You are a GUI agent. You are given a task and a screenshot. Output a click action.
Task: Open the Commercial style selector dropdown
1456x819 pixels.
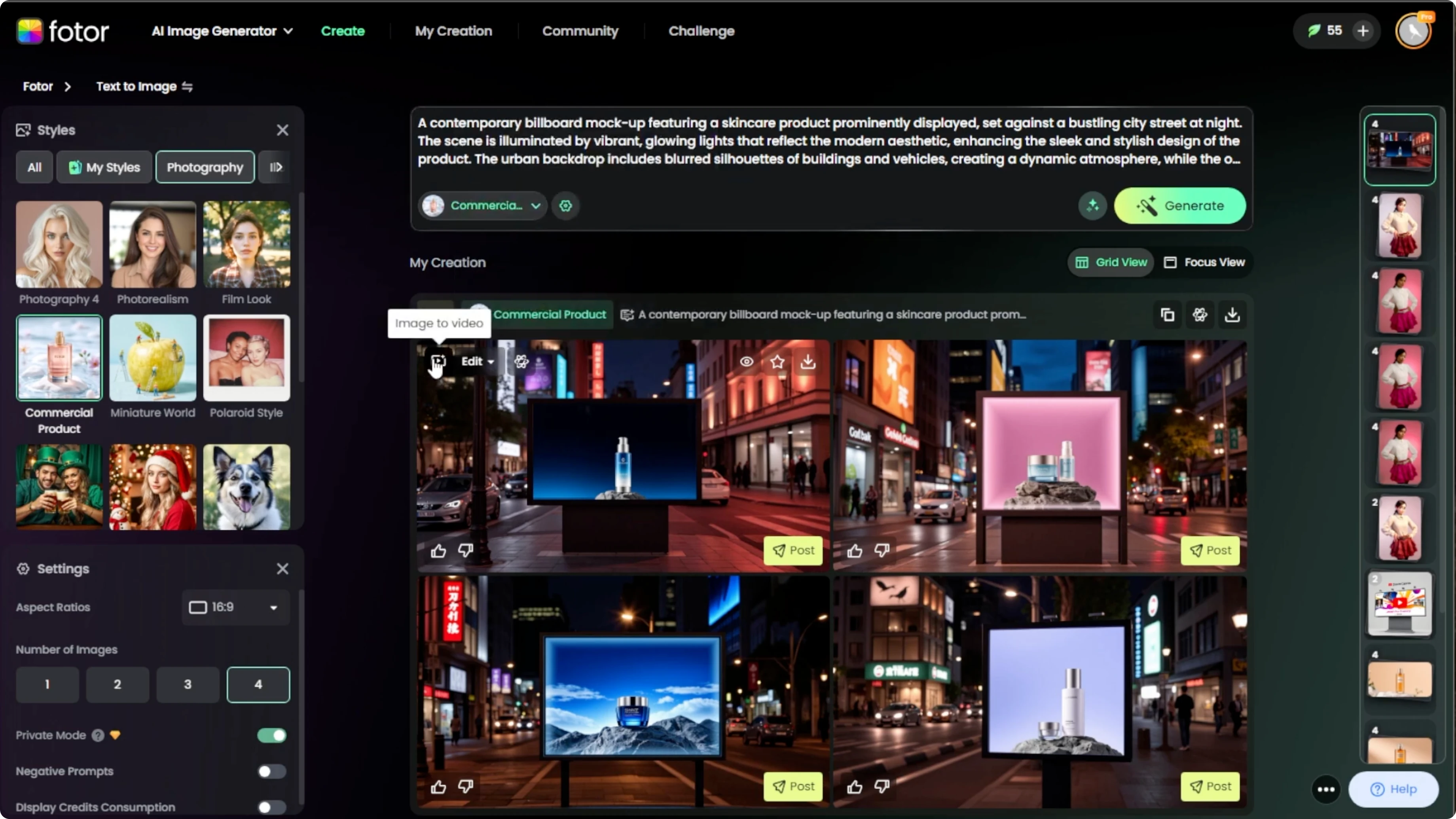coord(483,206)
